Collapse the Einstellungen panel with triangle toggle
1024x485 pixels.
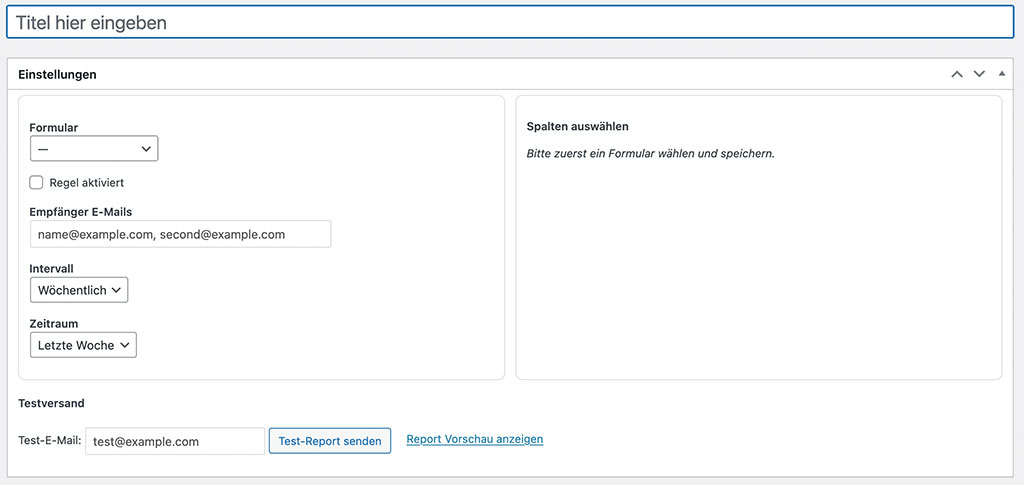1002,74
